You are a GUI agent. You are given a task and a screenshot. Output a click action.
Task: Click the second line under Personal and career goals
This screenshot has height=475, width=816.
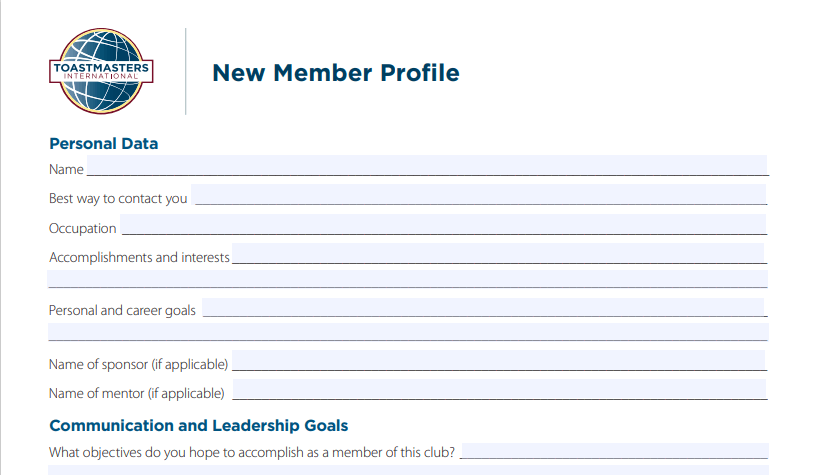407,332
